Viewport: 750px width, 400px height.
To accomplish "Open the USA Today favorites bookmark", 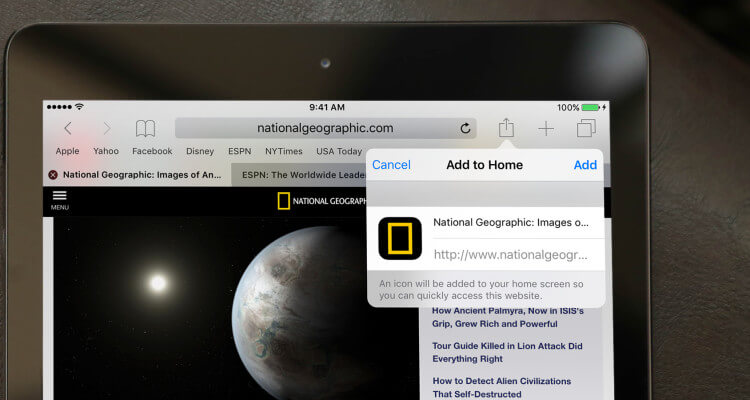I will (x=338, y=151).
